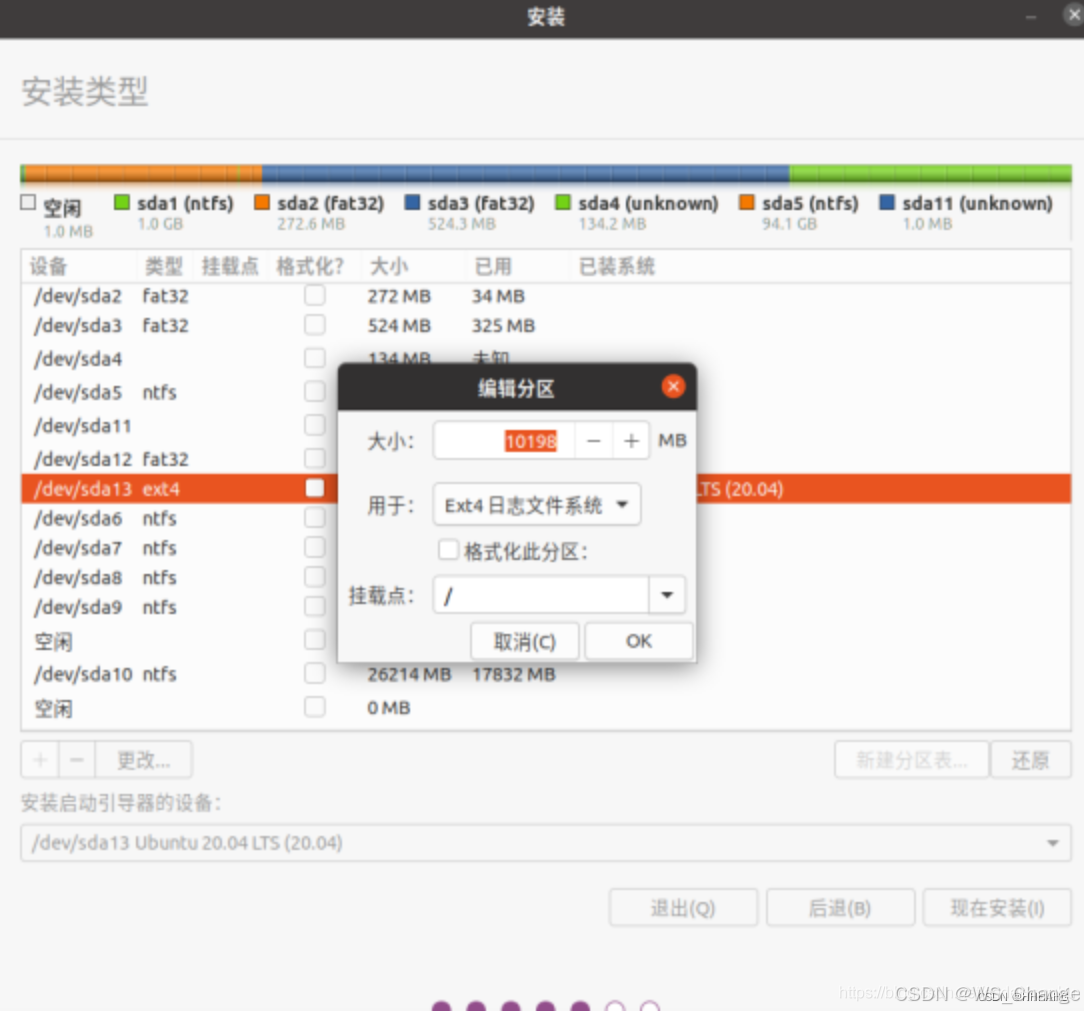Toggle format checkbox for /dev/sda12
This screenshot has height=1011, width=1084.
pyautogui.click(x=315, y=458)
